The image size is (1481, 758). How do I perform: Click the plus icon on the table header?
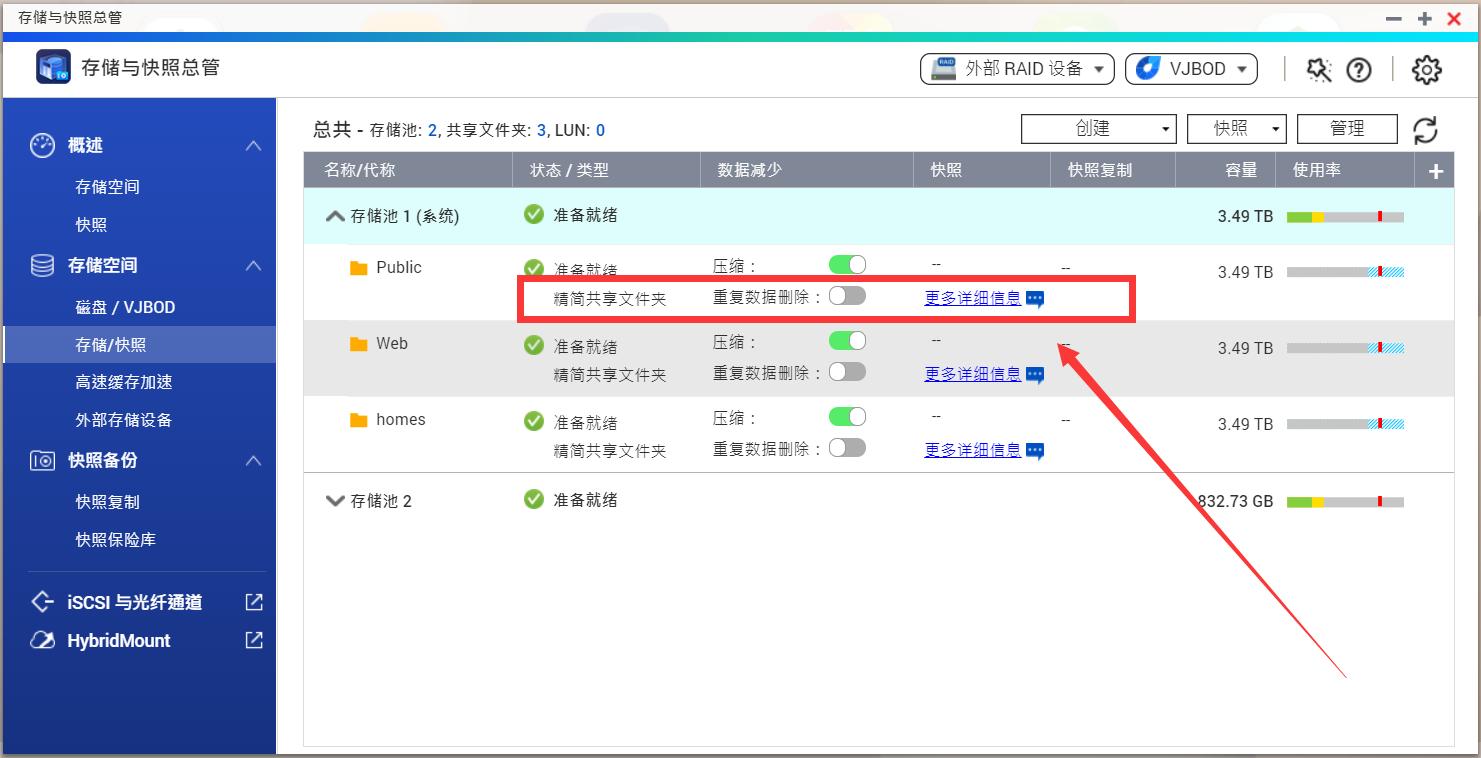[1434, 169]
